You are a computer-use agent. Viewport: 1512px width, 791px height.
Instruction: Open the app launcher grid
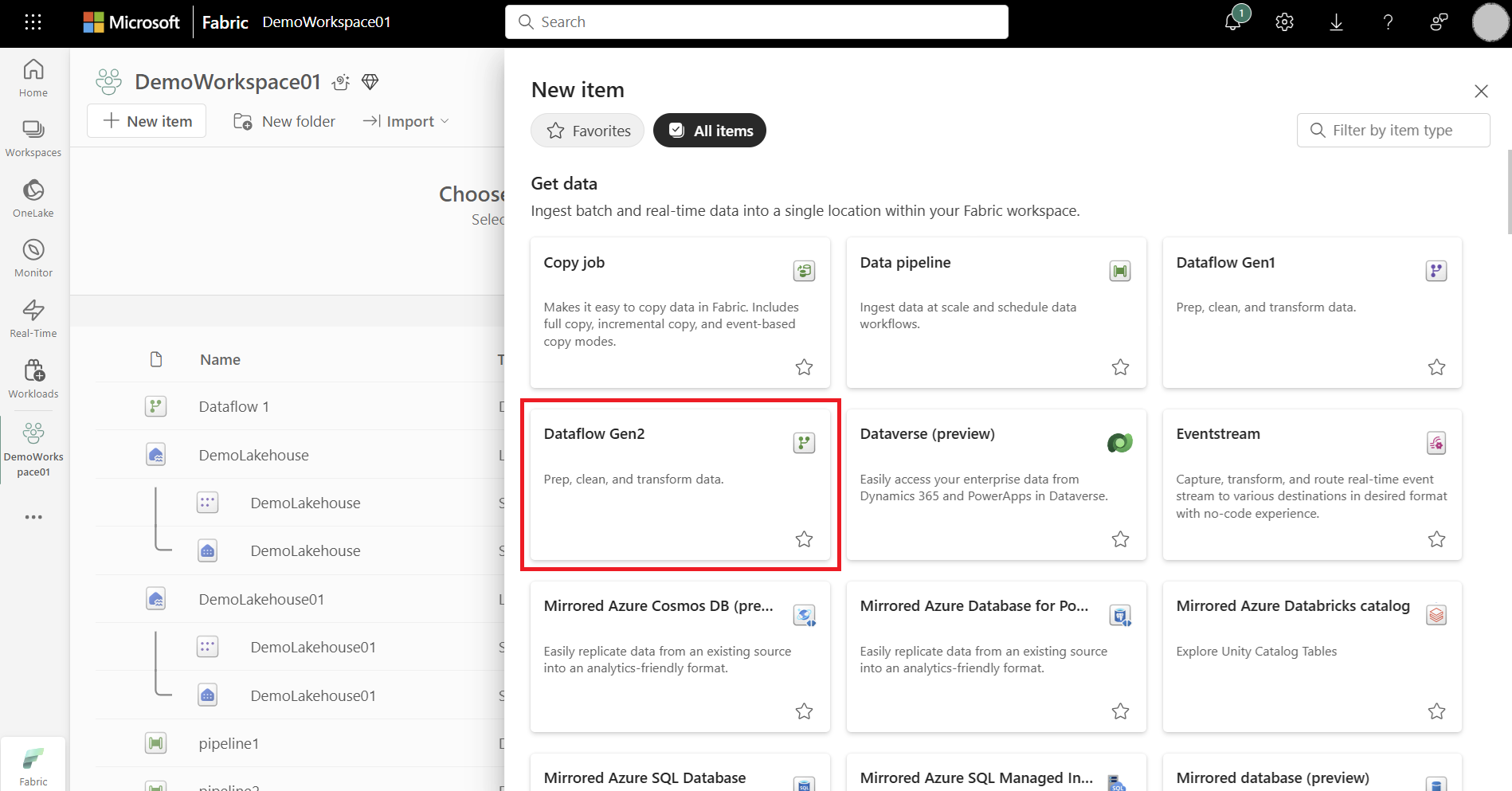(33, 22)
